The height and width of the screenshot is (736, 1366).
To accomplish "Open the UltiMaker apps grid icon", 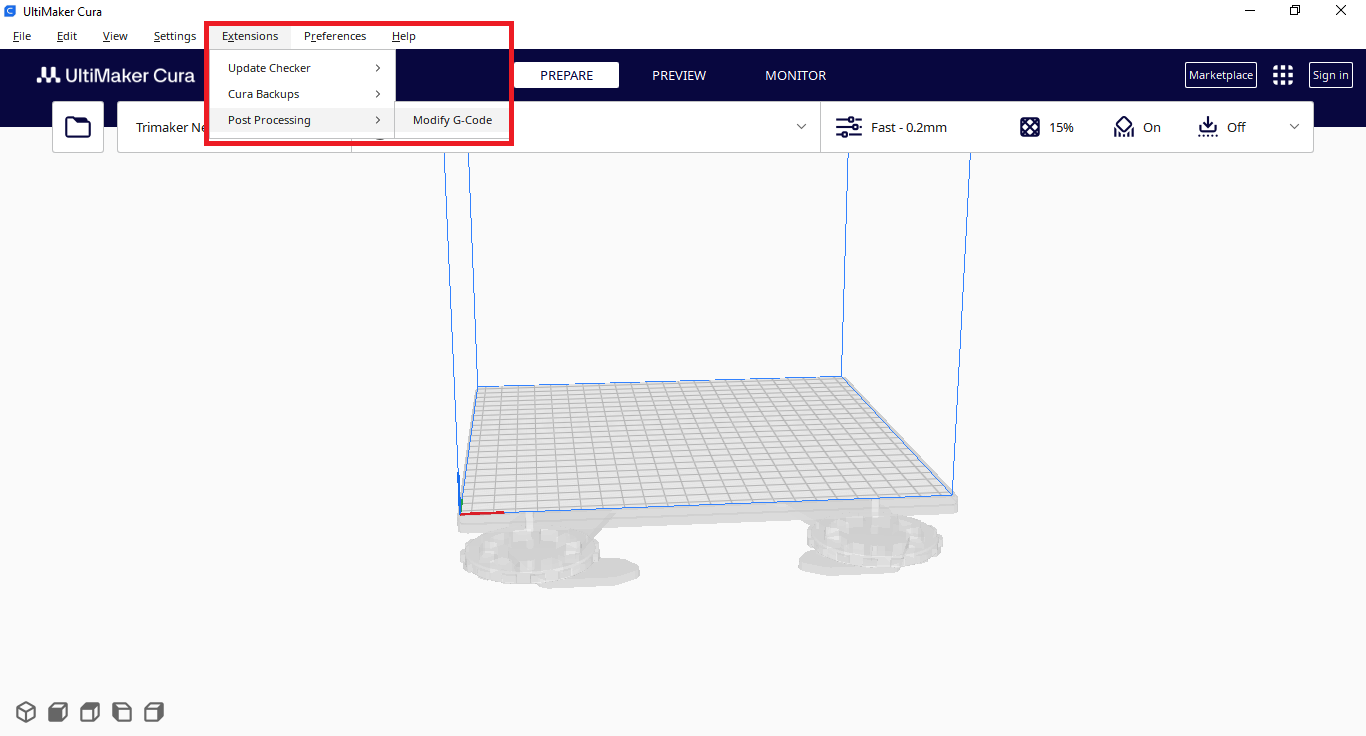I will [1282, 75].
